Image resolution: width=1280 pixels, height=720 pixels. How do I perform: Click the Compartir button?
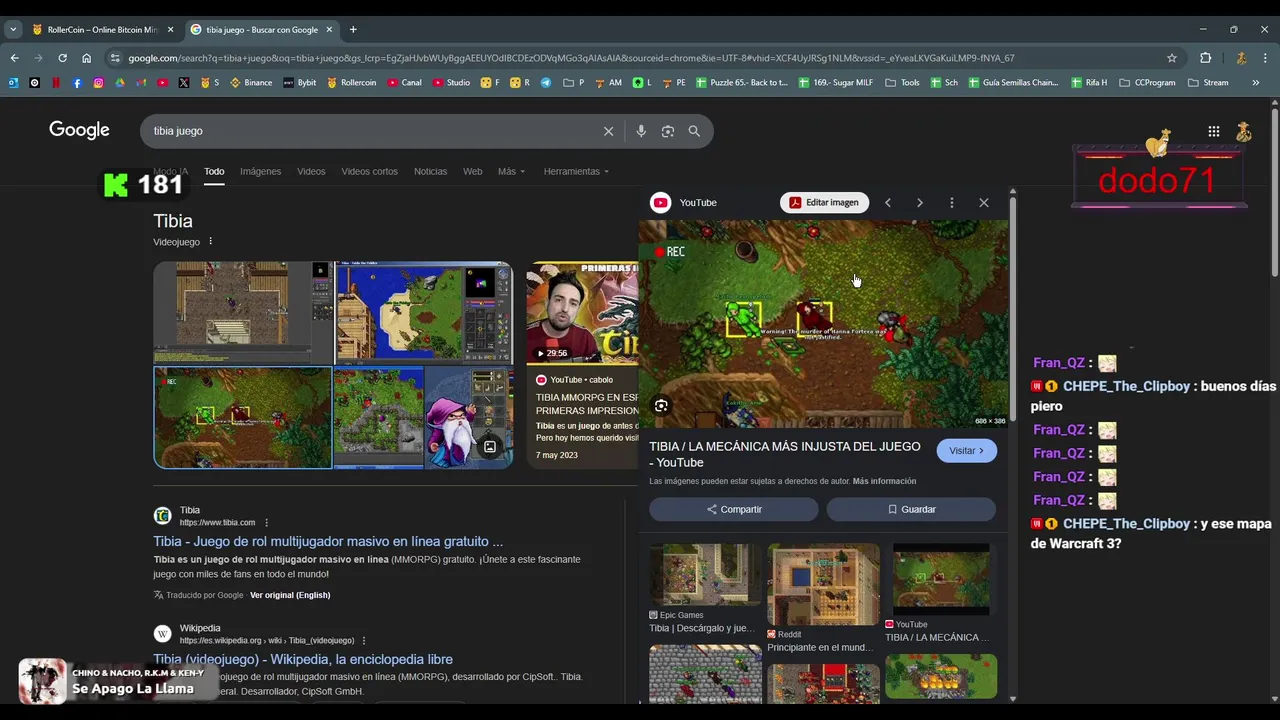click(x=734, y=510)
